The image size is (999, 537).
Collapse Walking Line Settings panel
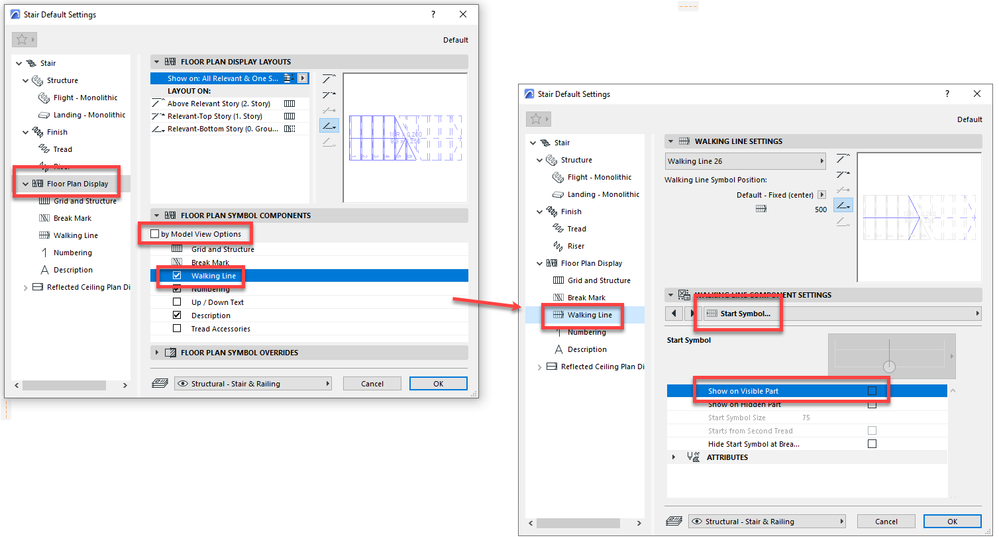point(670,141)
